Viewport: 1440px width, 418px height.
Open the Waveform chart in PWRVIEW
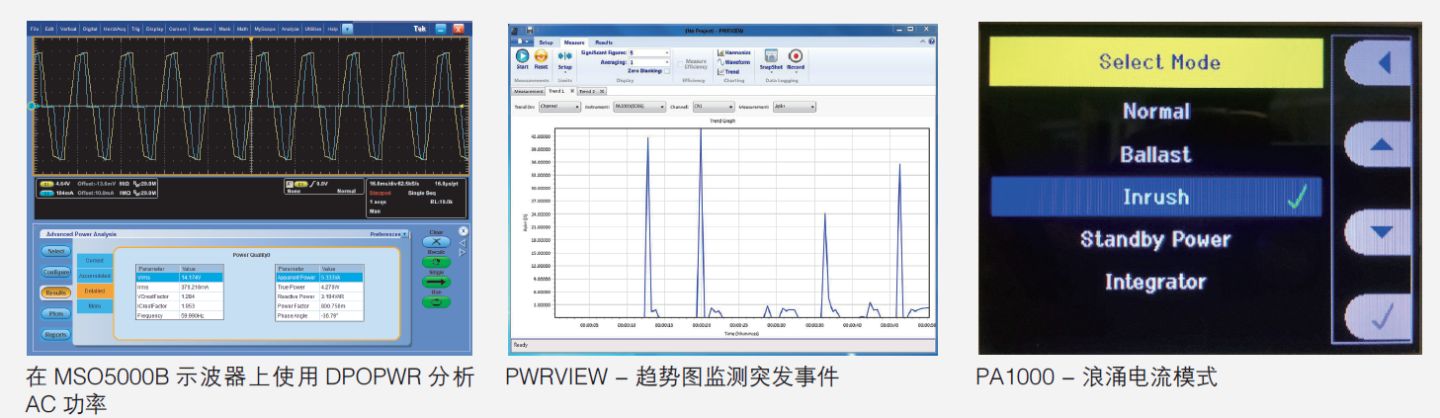click(x=733, y=62)
